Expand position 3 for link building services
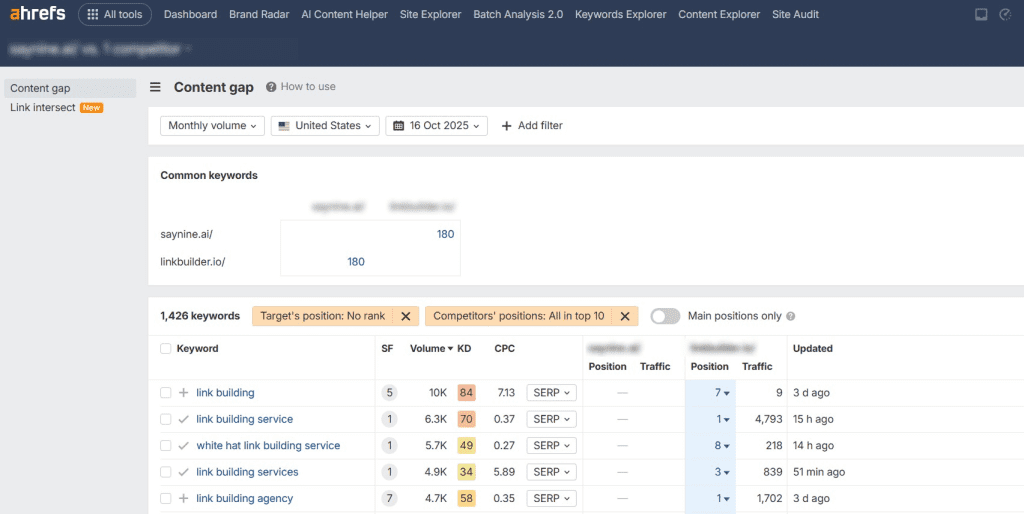The width and height of the screenshot is (1024, 514). [x=722, y=472]
